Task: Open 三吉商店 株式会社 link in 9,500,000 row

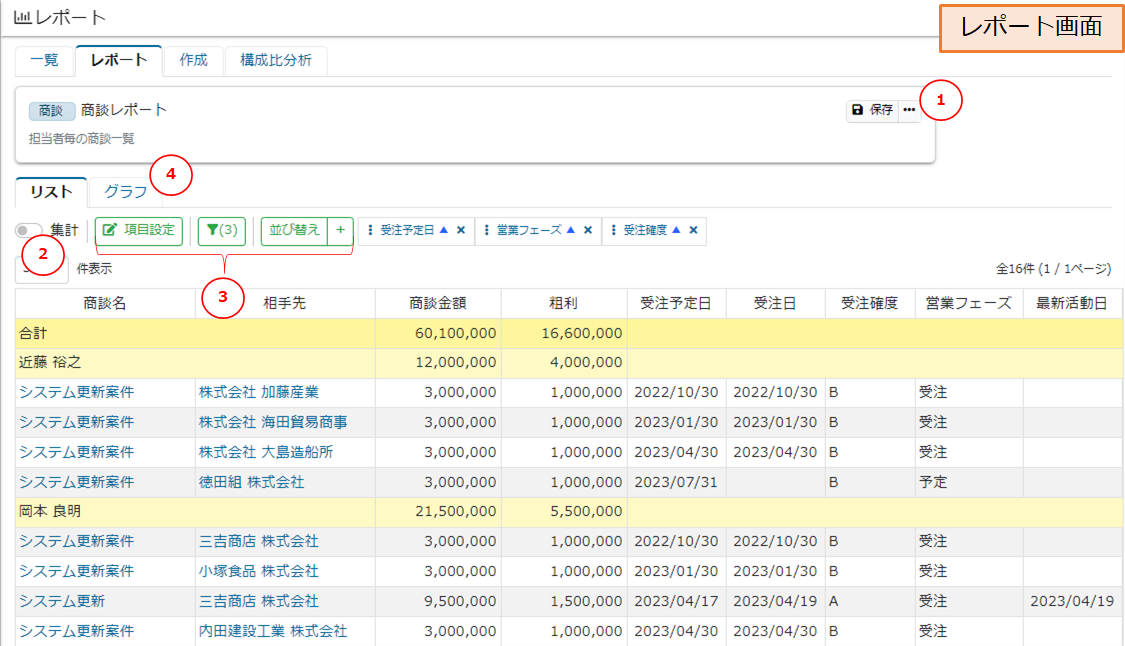Action: pos(259,601)
